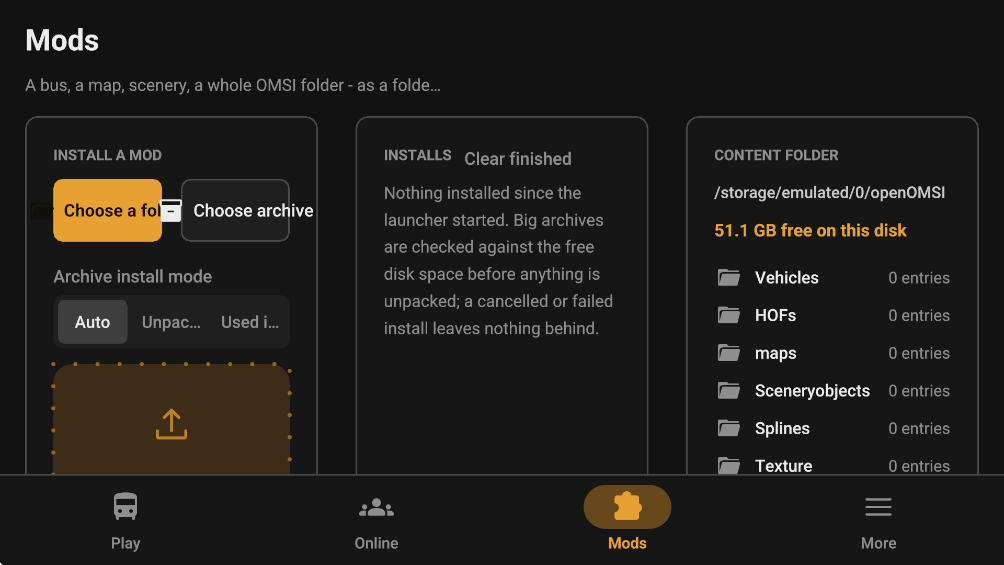Click the Sceneryobjects folder icon
Image resolution: width=1004 pixels, height=565 pixels.
[x=729, y=391]
